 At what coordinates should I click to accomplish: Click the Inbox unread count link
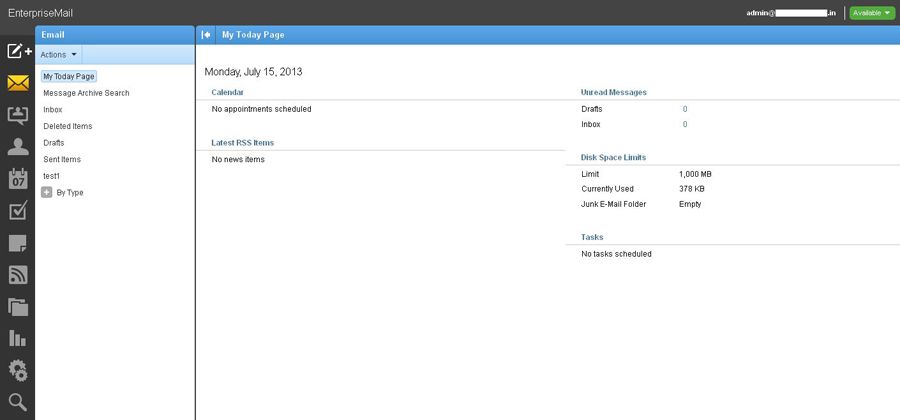pyautogui.click(x=685, y=124)
